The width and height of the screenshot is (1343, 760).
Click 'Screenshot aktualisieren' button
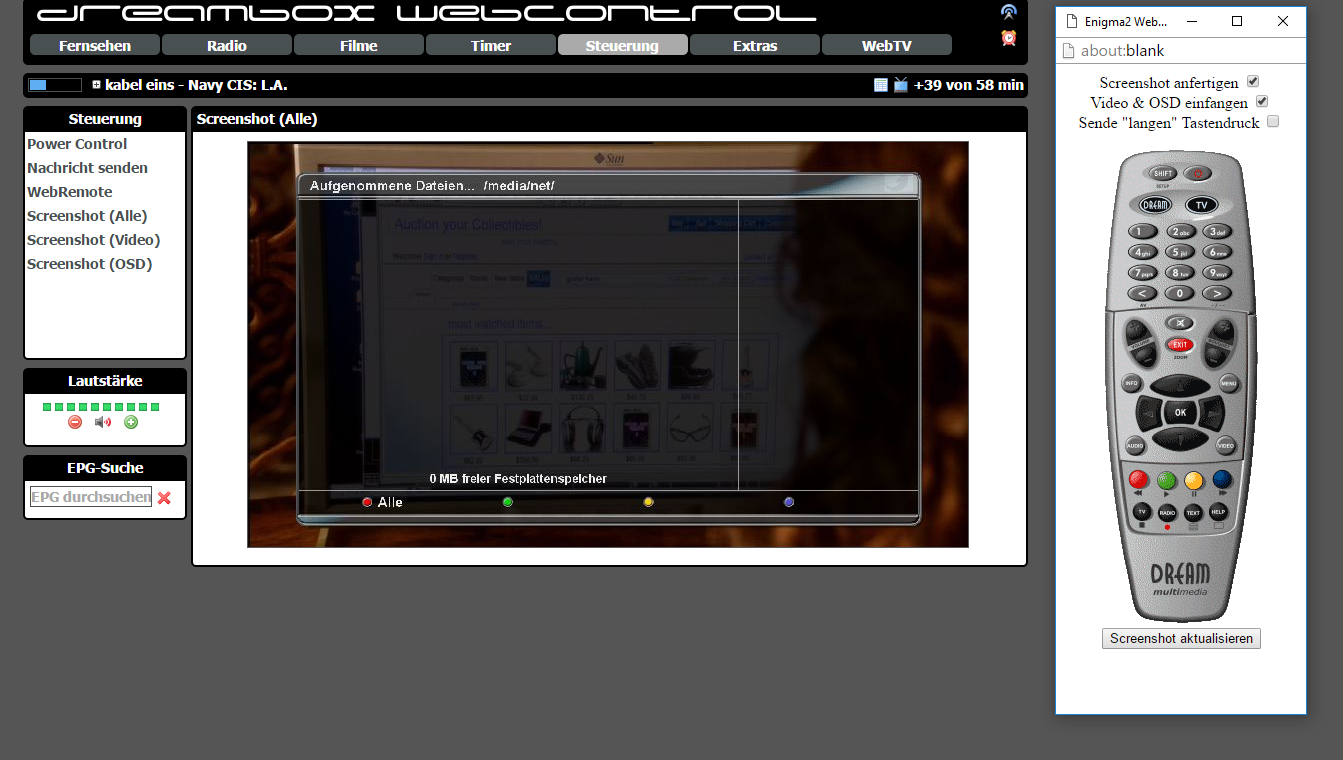click(1181, 639)
